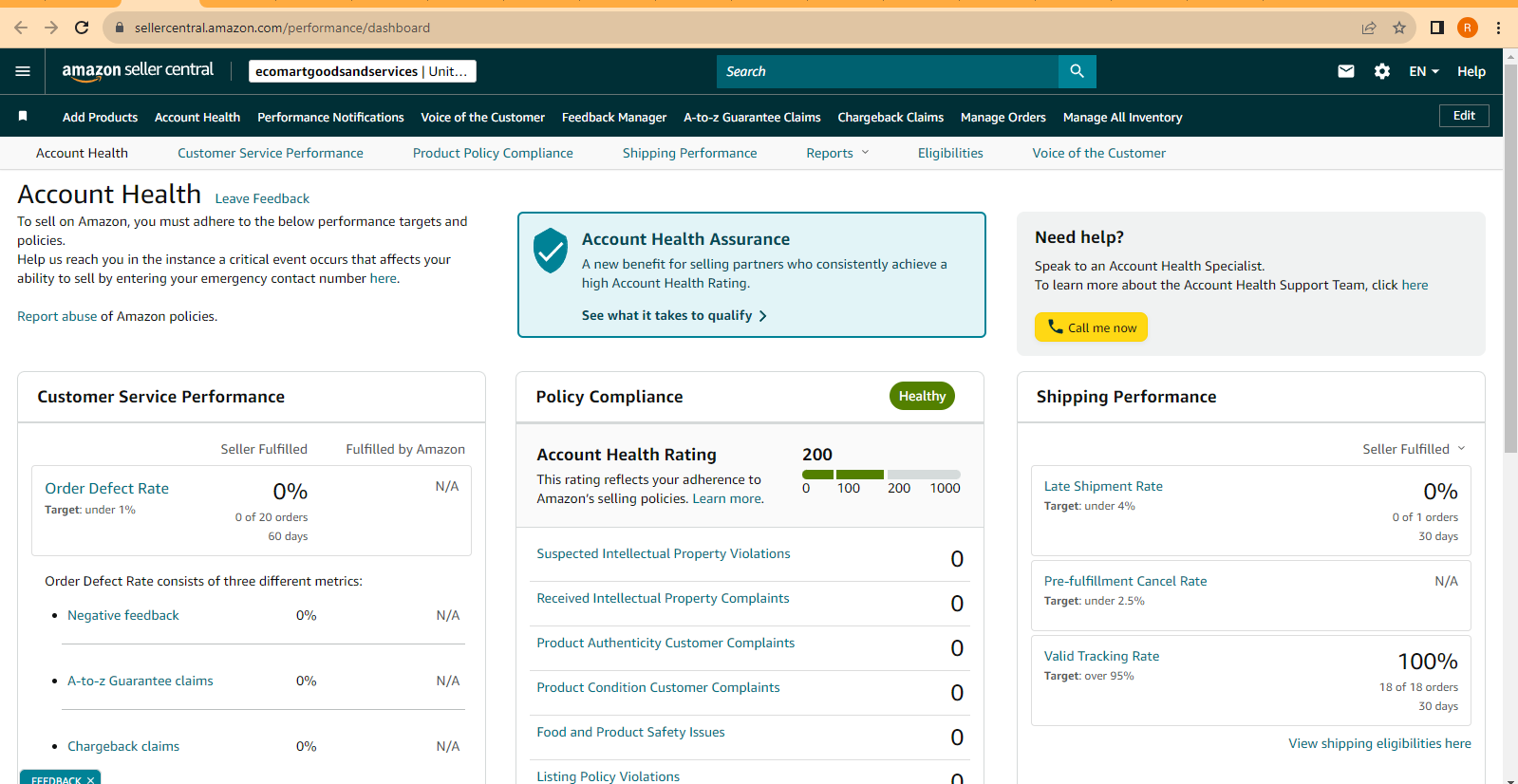Image resolution: width=1518 pixels, height=784 pixels.
Task: Open See what it takes to qualify
Action: [x=675, y=315]
